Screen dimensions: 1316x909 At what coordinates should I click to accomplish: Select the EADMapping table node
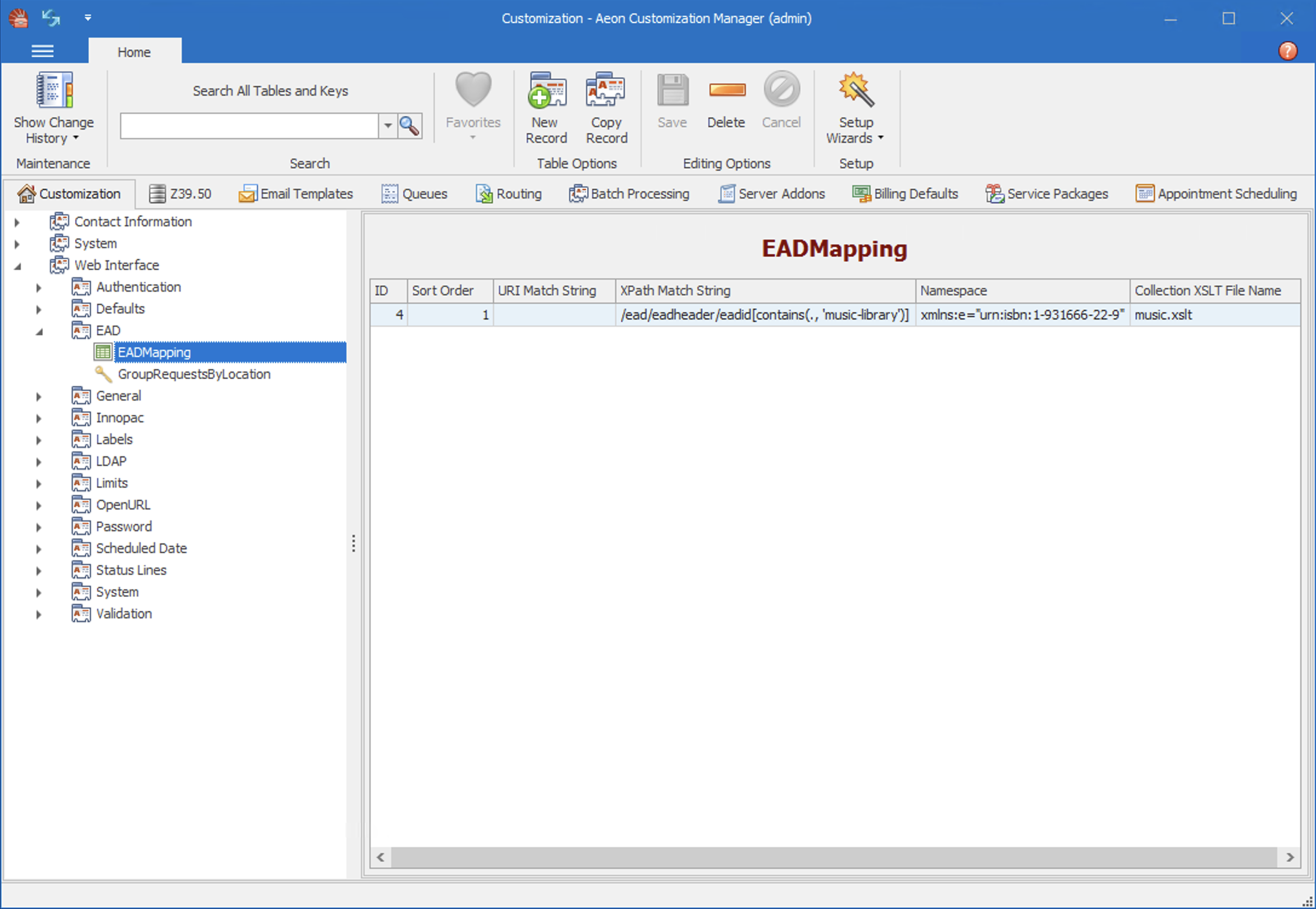point(154,352)
